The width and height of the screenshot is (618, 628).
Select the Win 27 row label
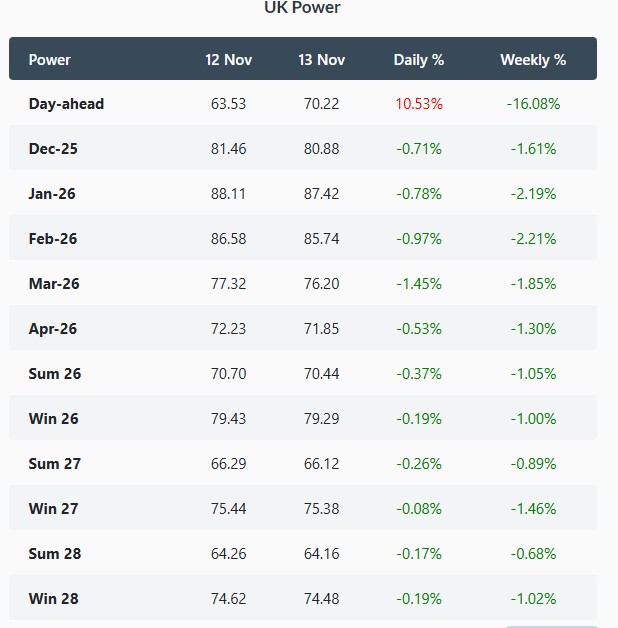pyautogui.click(x=54, y=509)
